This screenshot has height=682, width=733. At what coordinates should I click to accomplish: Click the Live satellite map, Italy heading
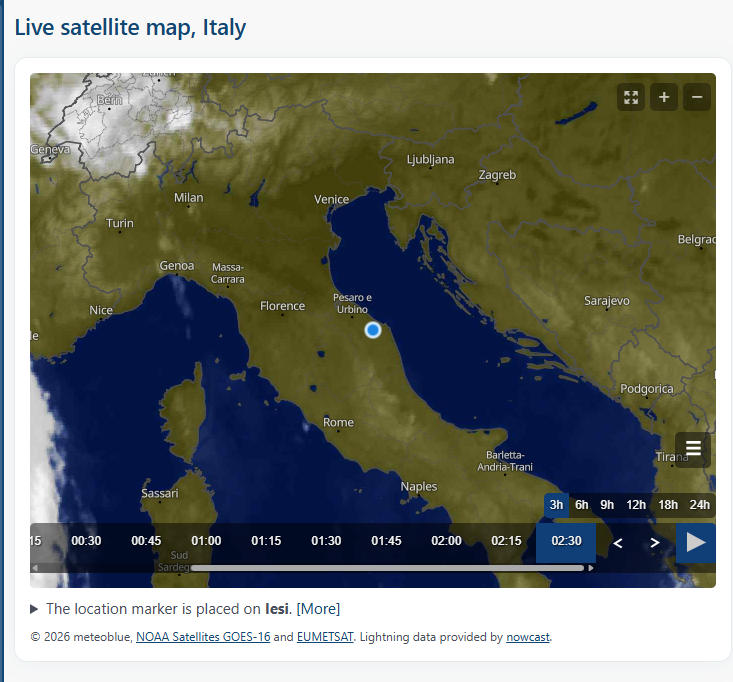(130, 28)
